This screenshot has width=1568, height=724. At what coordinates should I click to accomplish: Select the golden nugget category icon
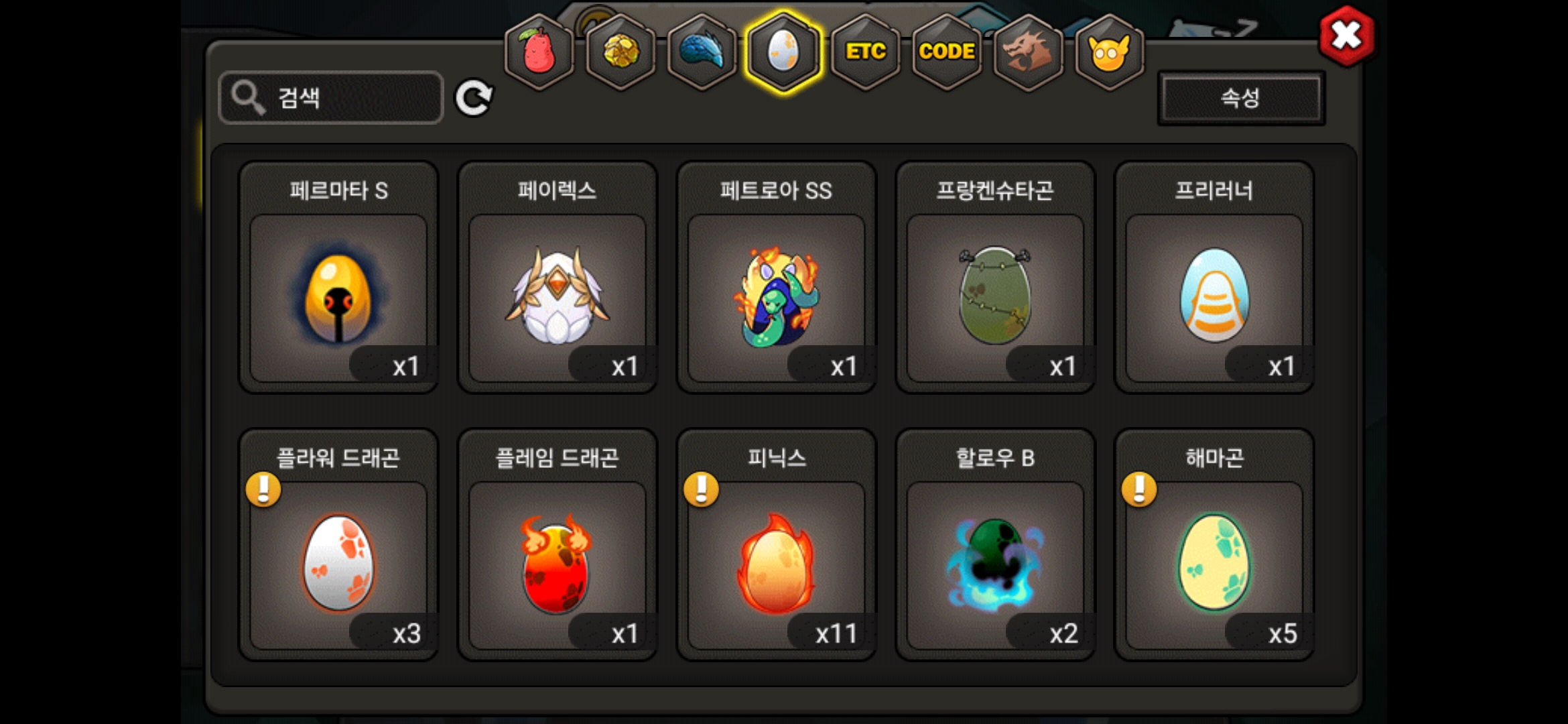(x=621, y=52)
